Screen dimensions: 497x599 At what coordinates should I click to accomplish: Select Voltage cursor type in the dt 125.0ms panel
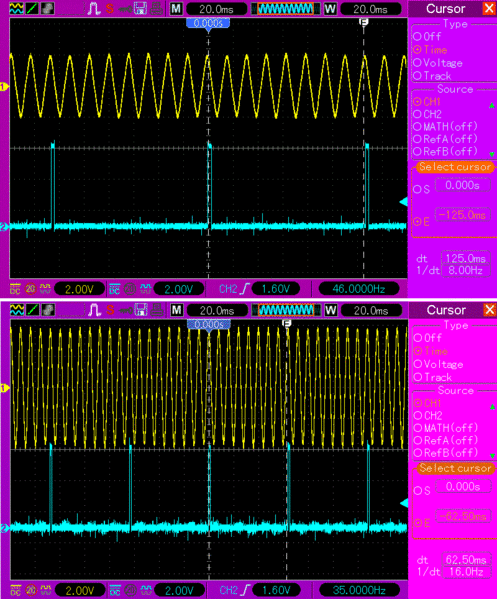click(x=438, y=63)
